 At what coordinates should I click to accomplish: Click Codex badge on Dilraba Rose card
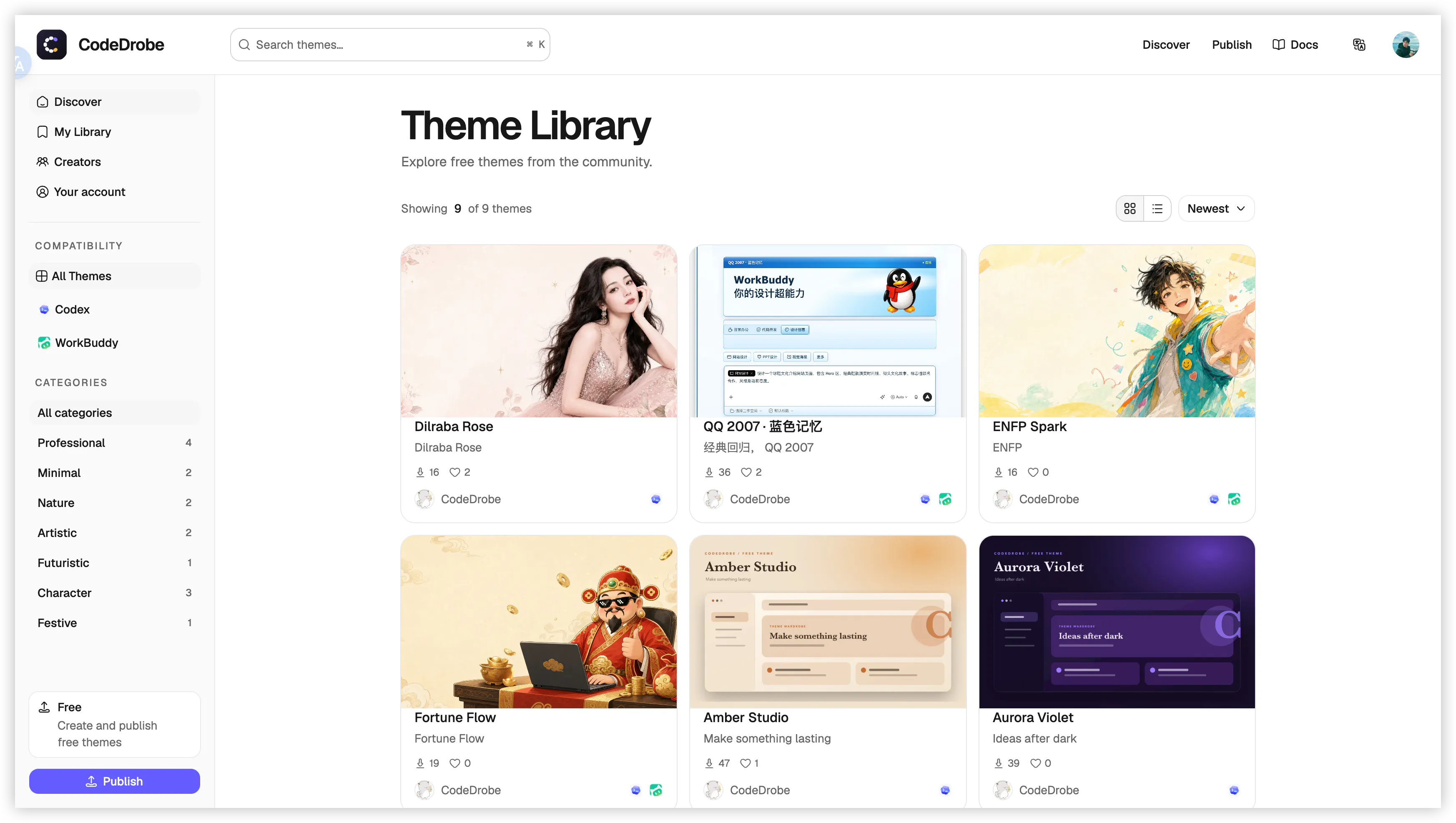coord(655,499)
